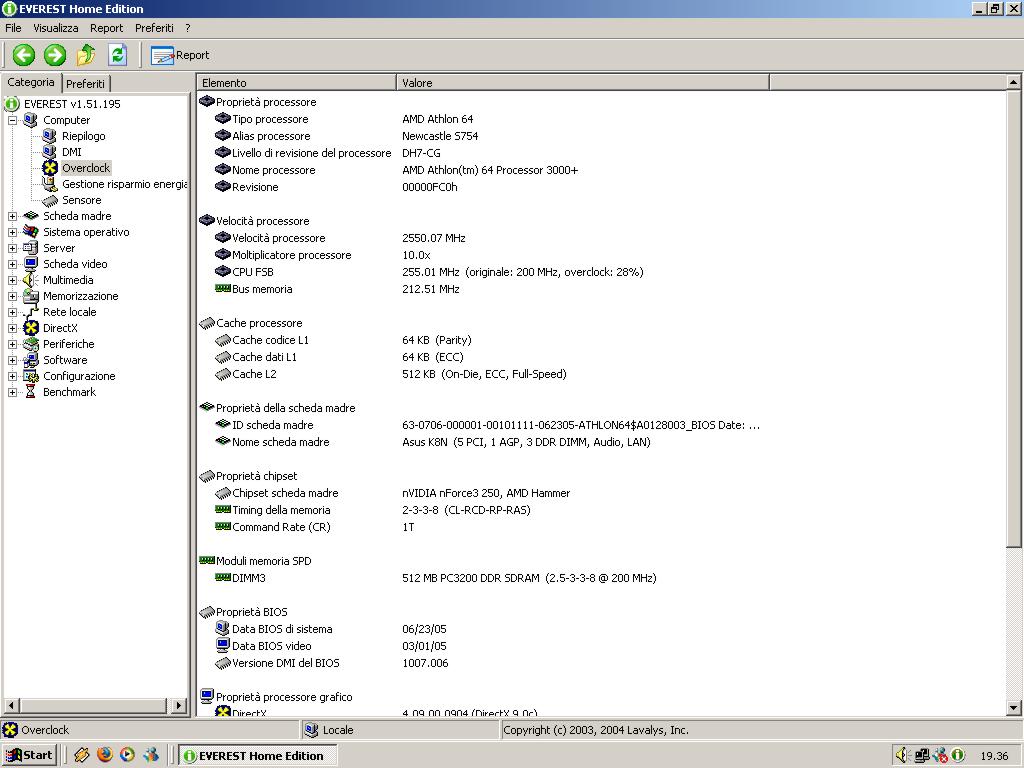Screen dimensions: 1024x768
Task: Click the Scheda madre board icon
Action: 31,216
